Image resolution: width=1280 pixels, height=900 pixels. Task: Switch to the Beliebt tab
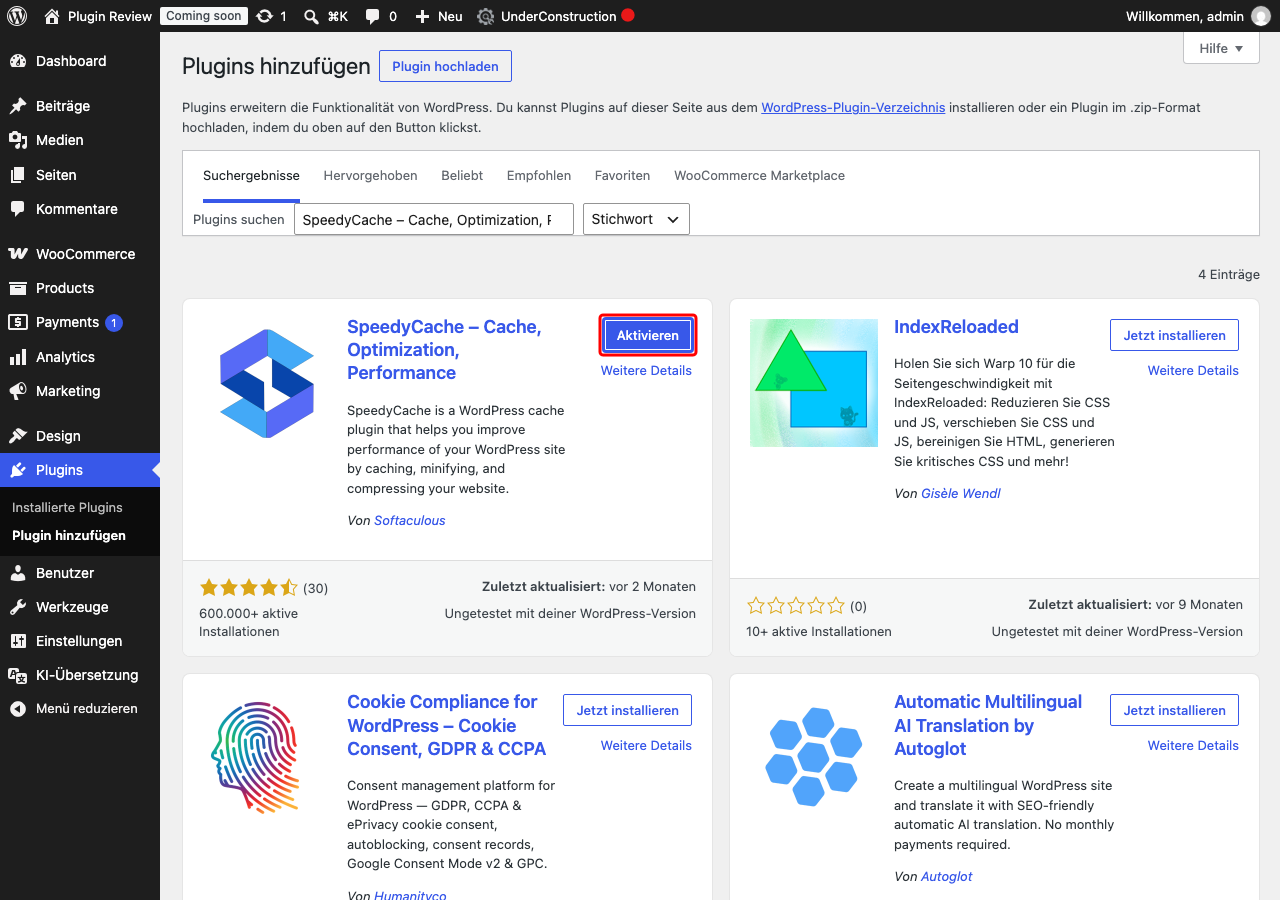click(x=462, y=176)
